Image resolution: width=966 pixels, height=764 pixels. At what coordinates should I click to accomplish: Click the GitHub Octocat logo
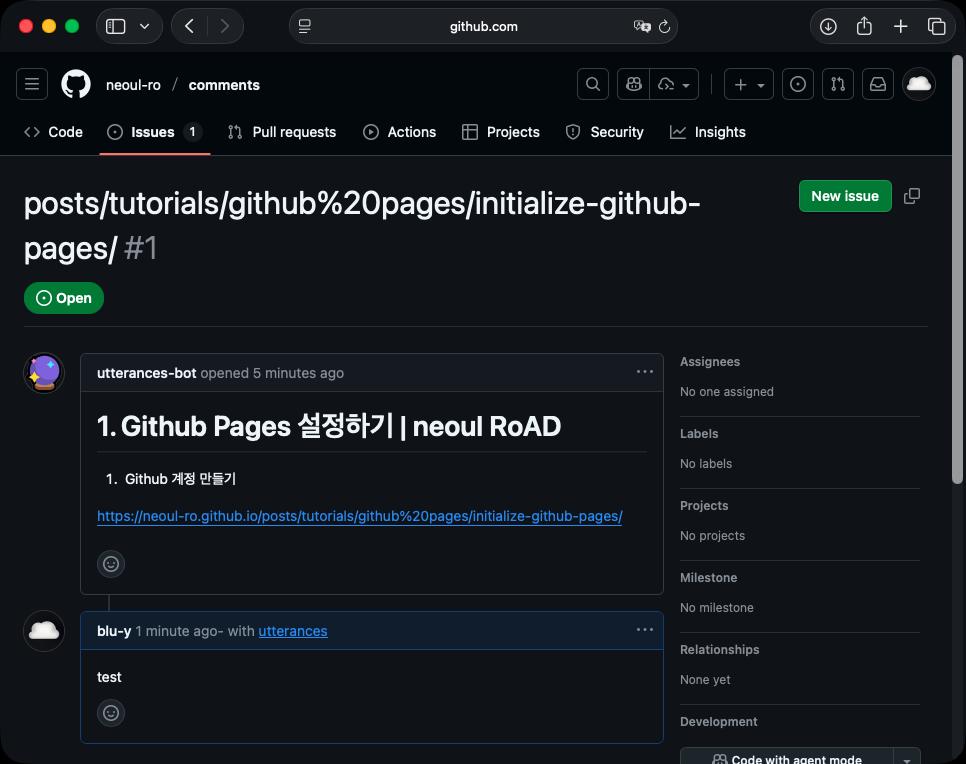coord(76,85)
